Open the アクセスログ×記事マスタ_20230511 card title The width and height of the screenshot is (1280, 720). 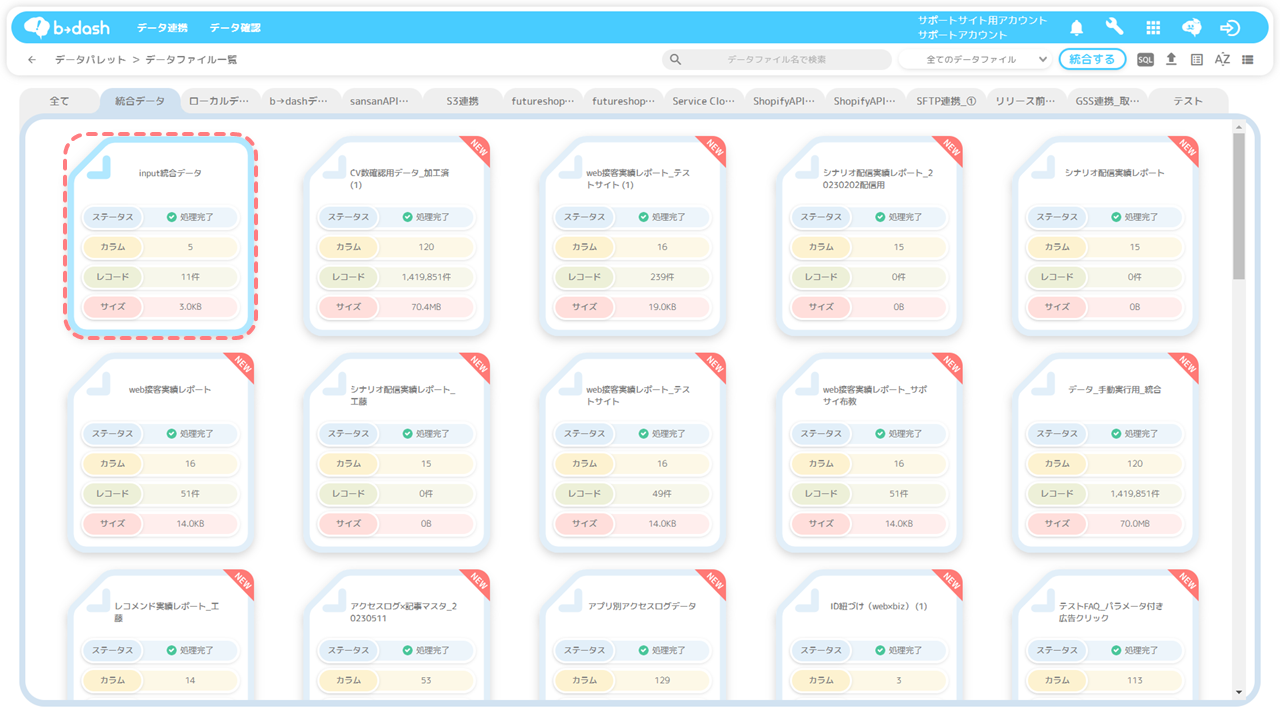point(404,612)
